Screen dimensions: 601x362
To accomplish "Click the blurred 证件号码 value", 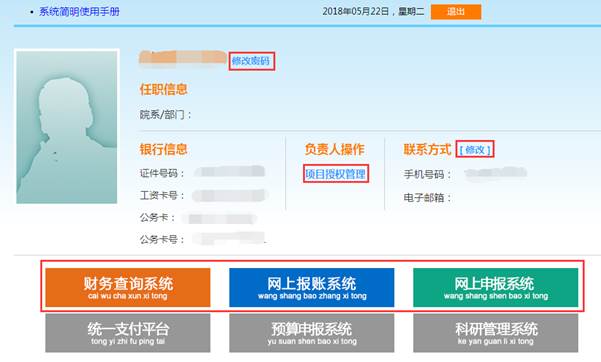I will [x=230, y=171].
